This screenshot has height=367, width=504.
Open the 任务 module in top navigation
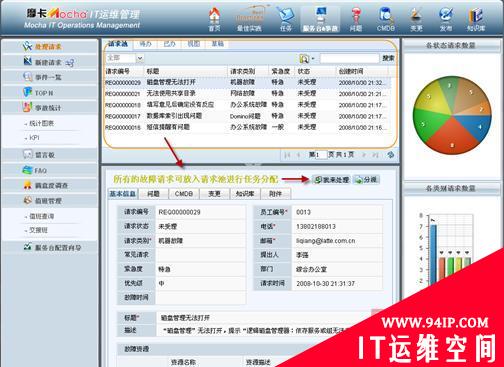point(286,19)
